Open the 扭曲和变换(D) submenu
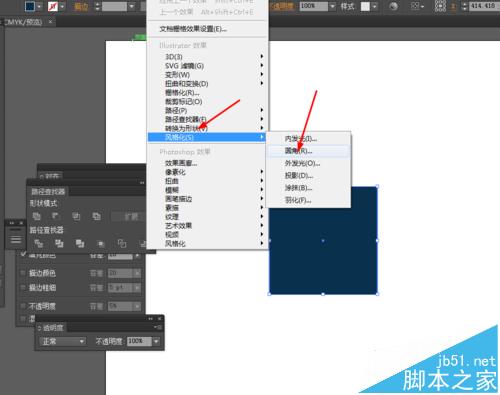Viewport: 500px width, 395px height. 207,84
